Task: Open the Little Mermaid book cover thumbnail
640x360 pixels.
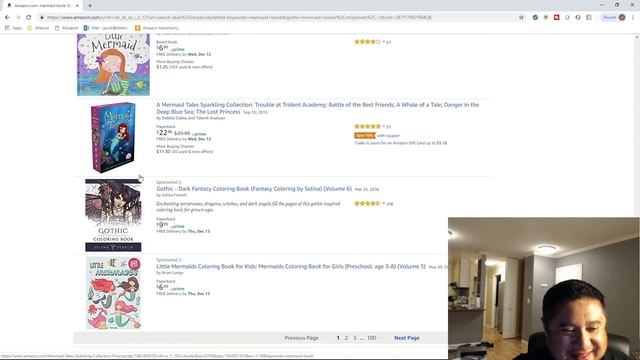Action: click(113, 65)
